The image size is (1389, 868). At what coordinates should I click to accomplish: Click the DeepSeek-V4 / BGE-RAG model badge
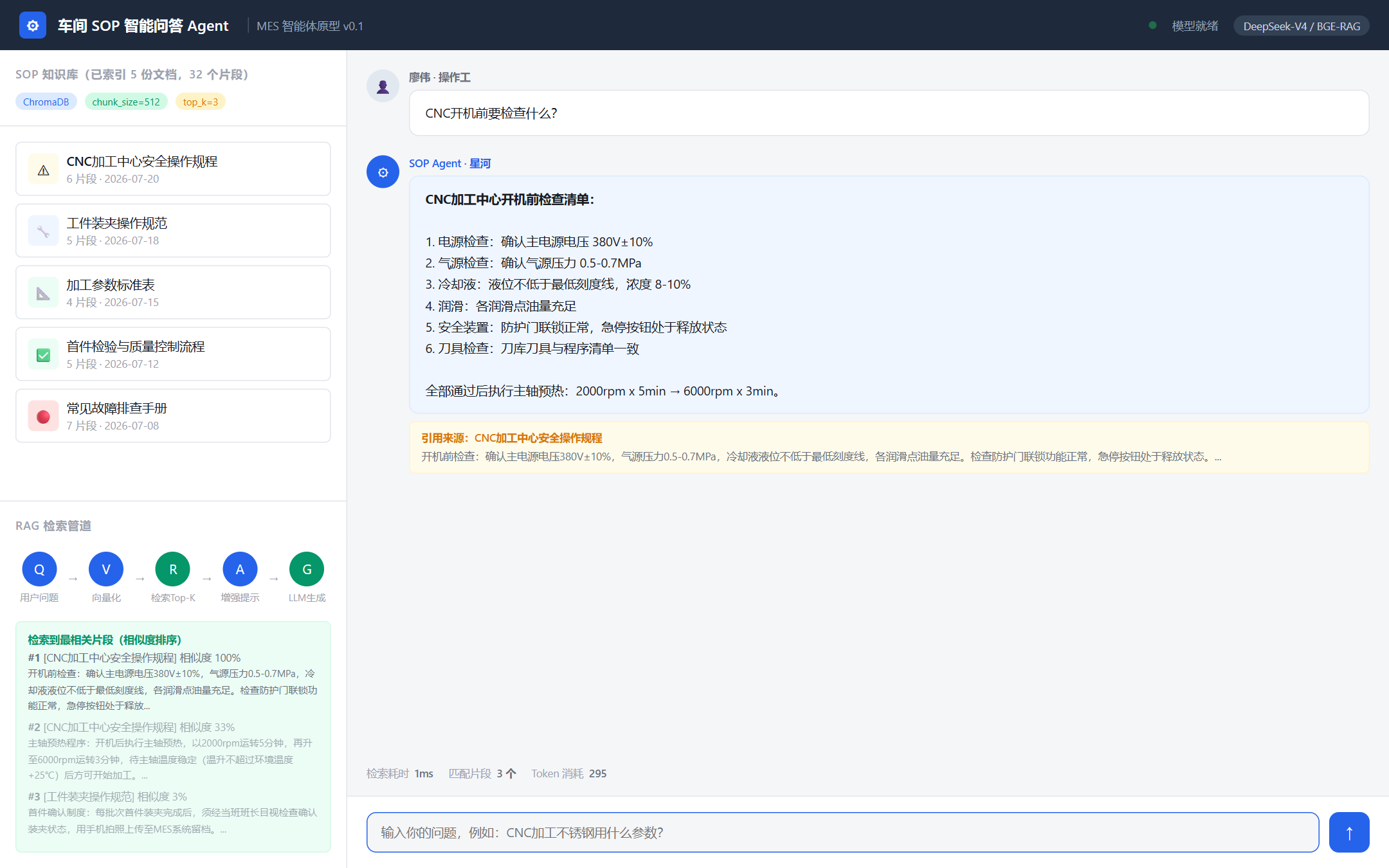1302,26
